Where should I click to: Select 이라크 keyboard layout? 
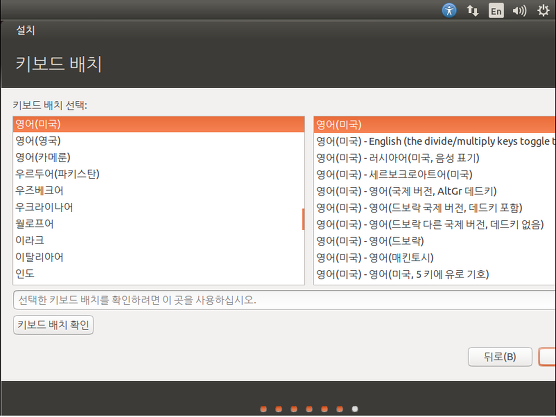tap(159, 241)
